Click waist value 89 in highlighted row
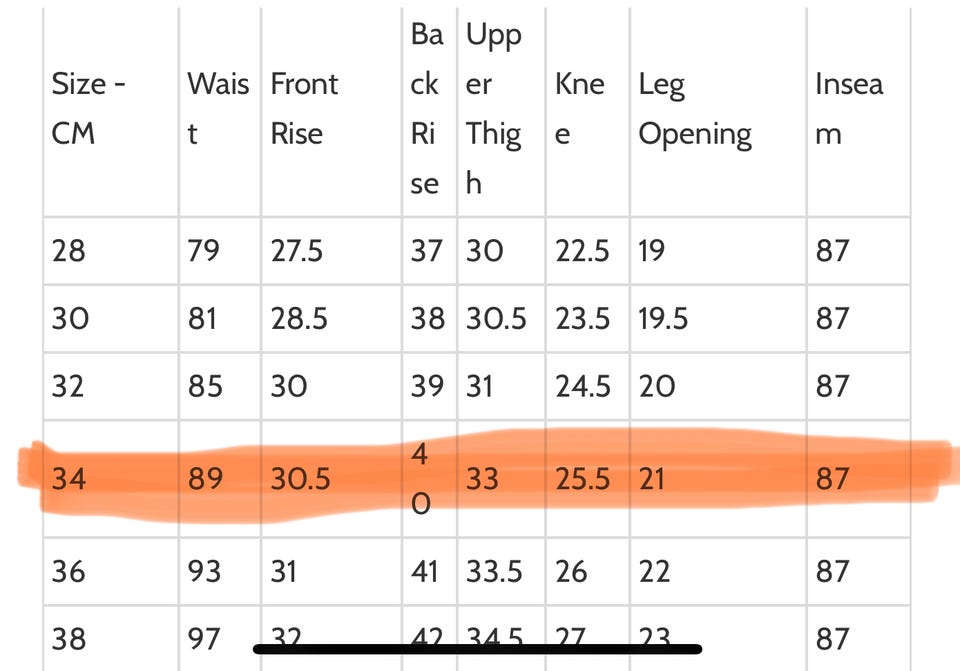 pyautogui.click(x=205, y=479)
